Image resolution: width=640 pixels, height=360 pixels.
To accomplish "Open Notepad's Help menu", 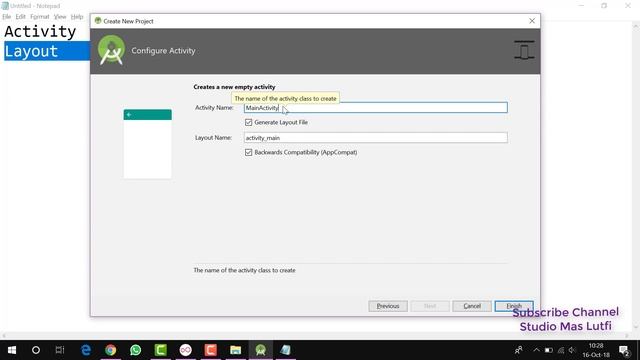I will pos(77,17).
